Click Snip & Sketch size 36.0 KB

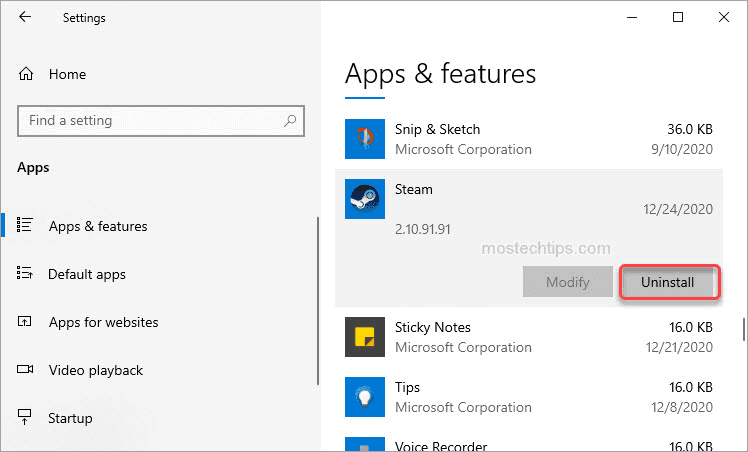pyautogui.click(x=690, y=129)
